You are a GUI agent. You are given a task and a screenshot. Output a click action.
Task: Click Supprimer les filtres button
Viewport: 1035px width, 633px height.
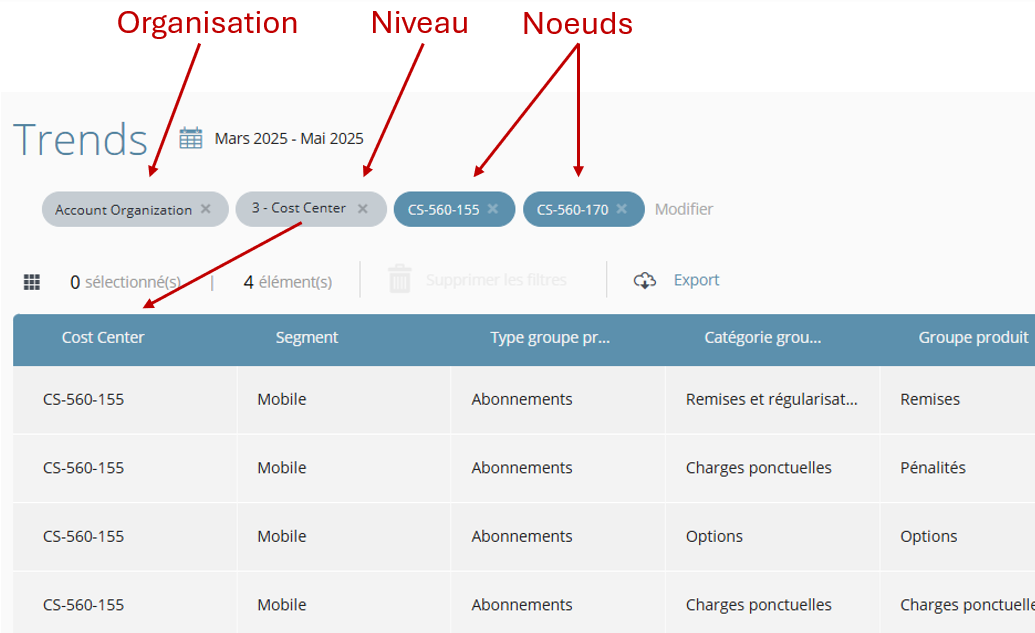click(496, 280)
